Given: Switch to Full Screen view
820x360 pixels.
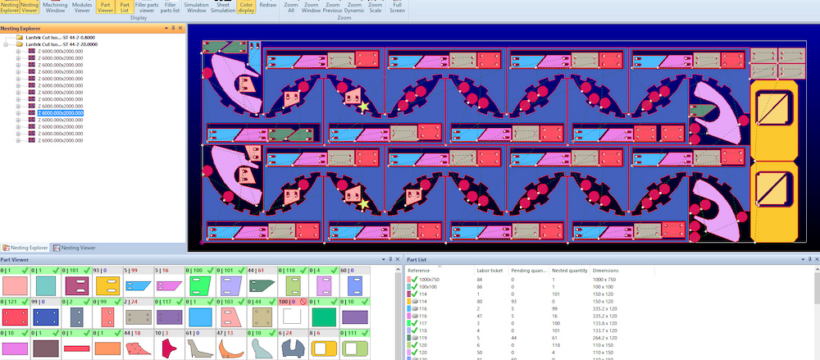Looking at the screenshot, I should tap(397, 7).
